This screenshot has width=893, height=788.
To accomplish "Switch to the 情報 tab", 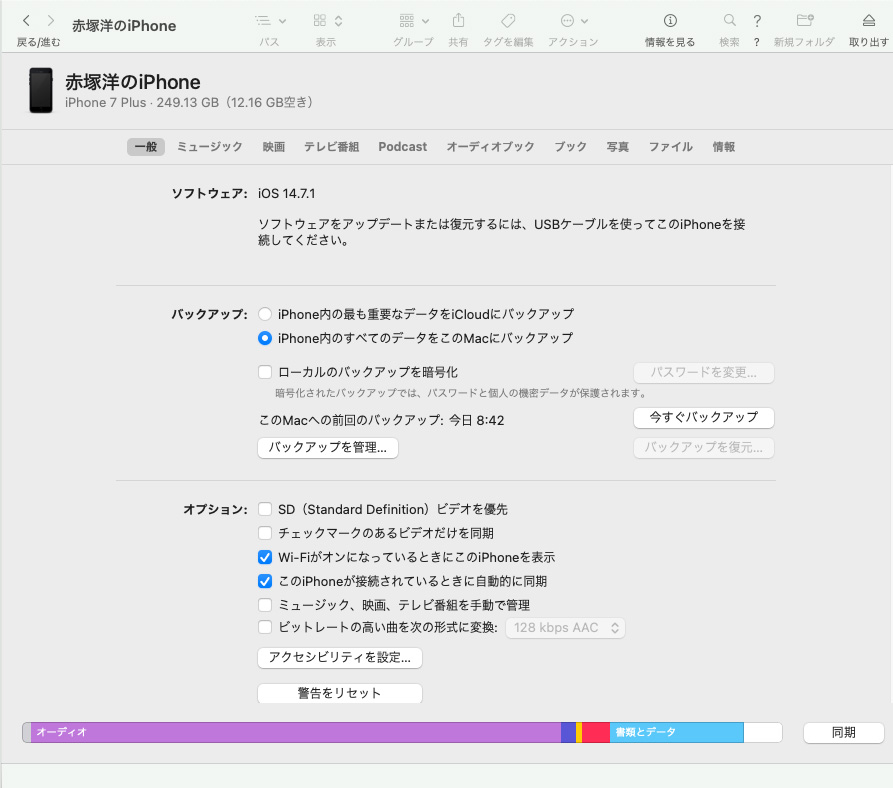I will [x=724, y=147].
